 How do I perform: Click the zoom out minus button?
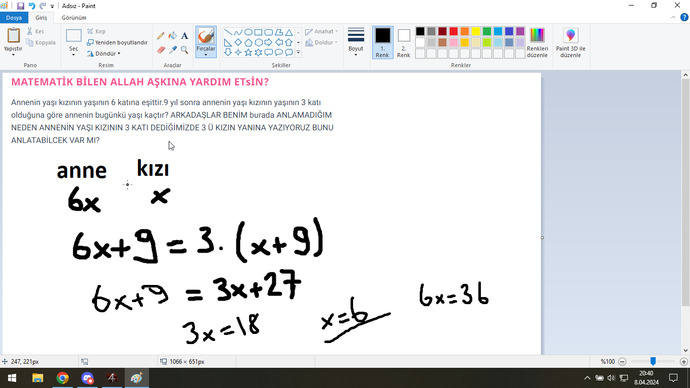[622, 362]
